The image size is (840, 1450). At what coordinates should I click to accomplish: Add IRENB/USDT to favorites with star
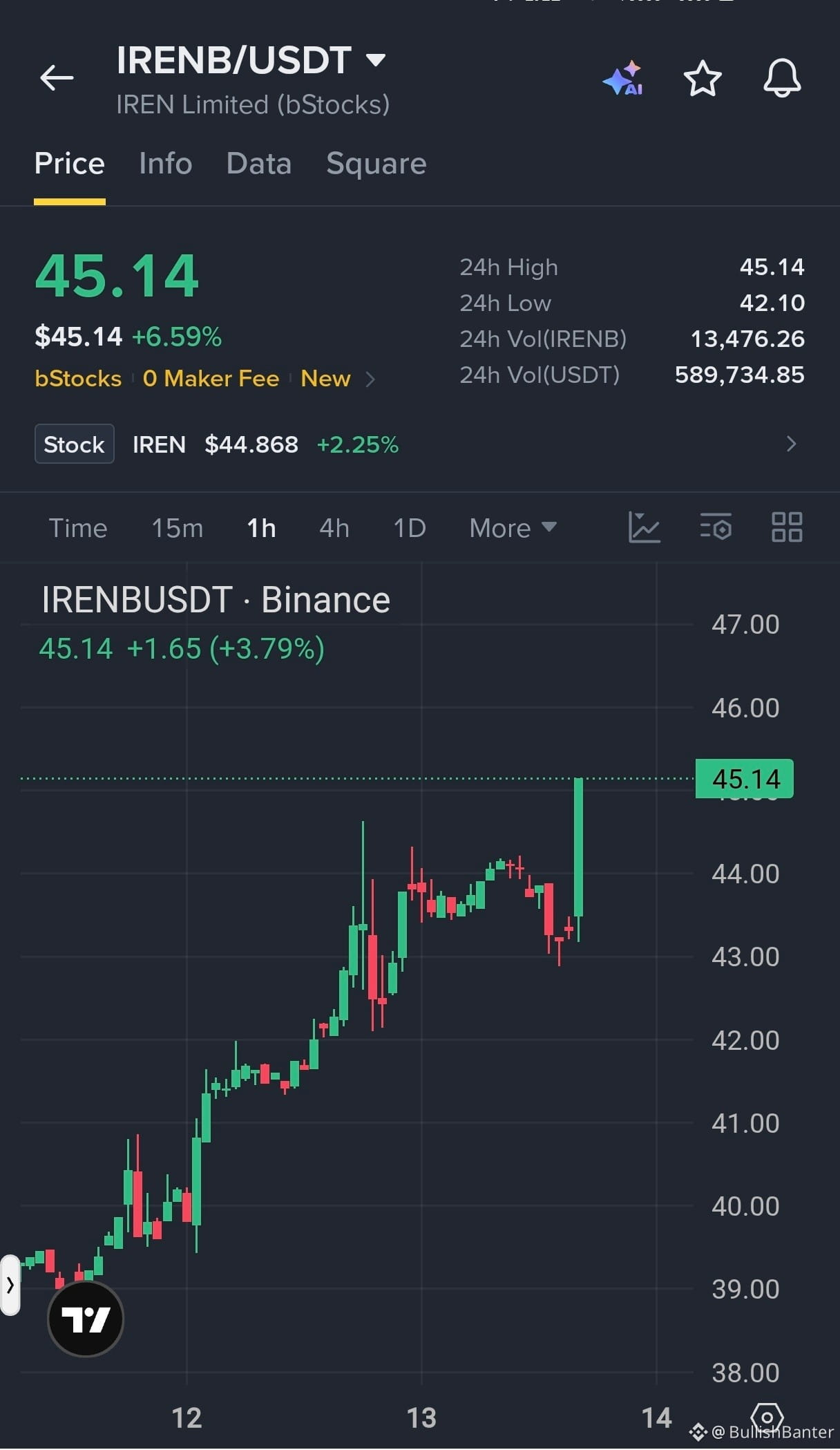tap(703, 78)
